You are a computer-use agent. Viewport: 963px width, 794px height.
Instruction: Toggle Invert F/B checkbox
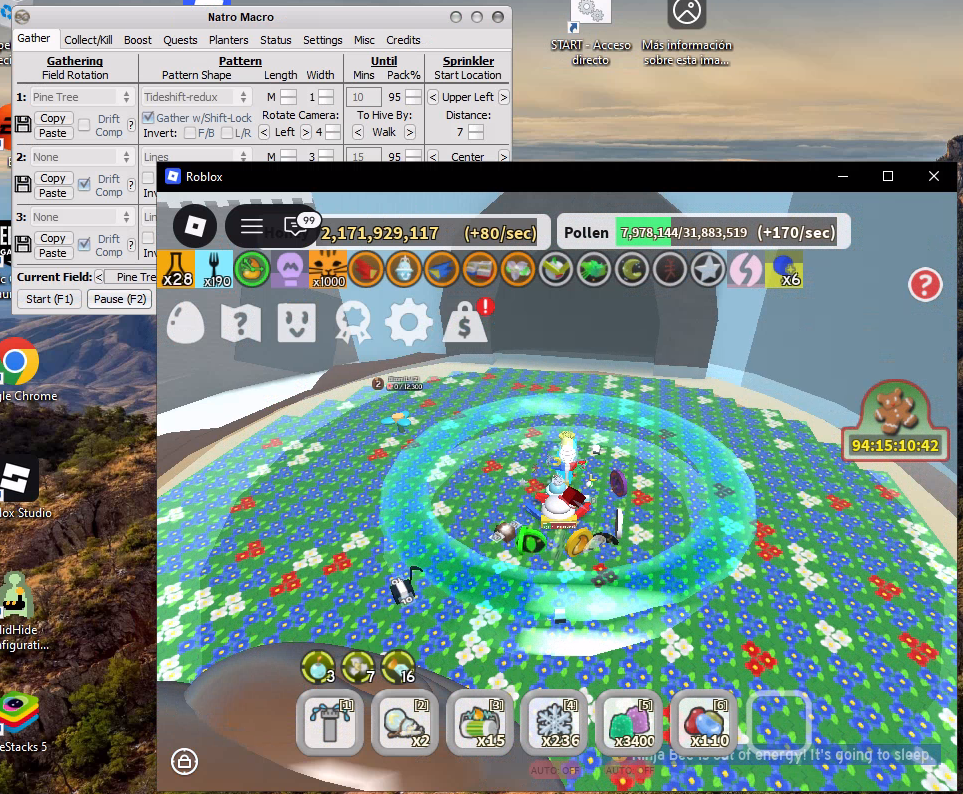coord(190,133)
